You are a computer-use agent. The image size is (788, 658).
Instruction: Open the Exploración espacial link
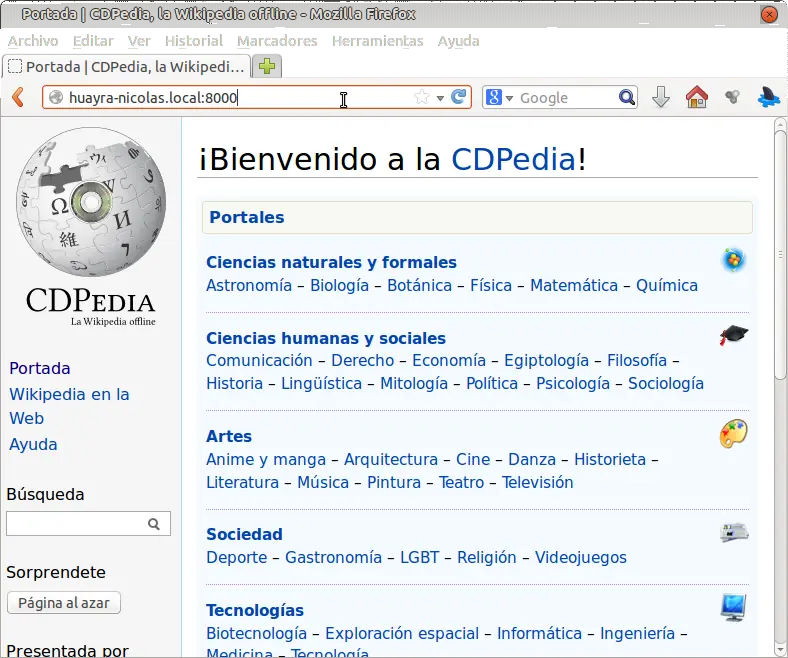(402, 633)
